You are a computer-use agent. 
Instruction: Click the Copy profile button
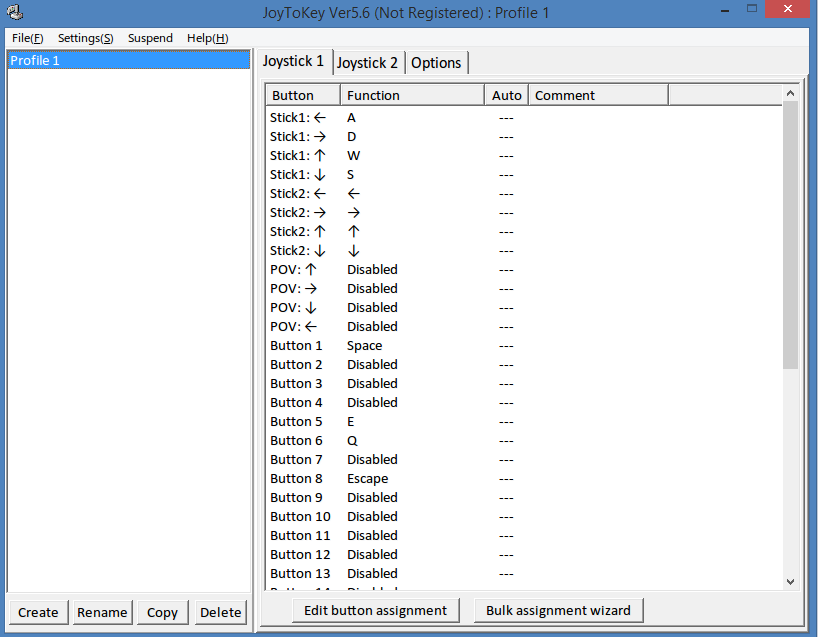coord(162,612)
